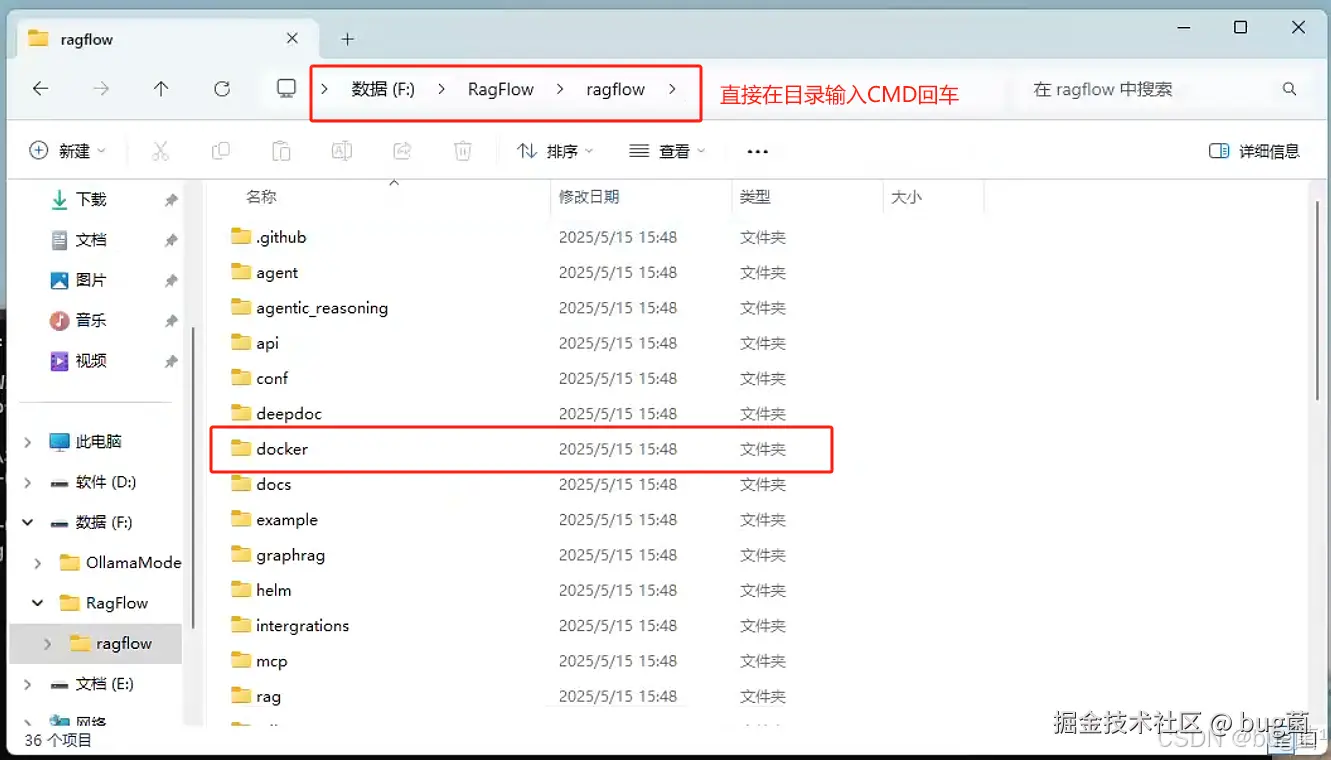Click the Rename icon in toolbar
The width and height of the screenshot is (1331, 760).
pos(342,151)
